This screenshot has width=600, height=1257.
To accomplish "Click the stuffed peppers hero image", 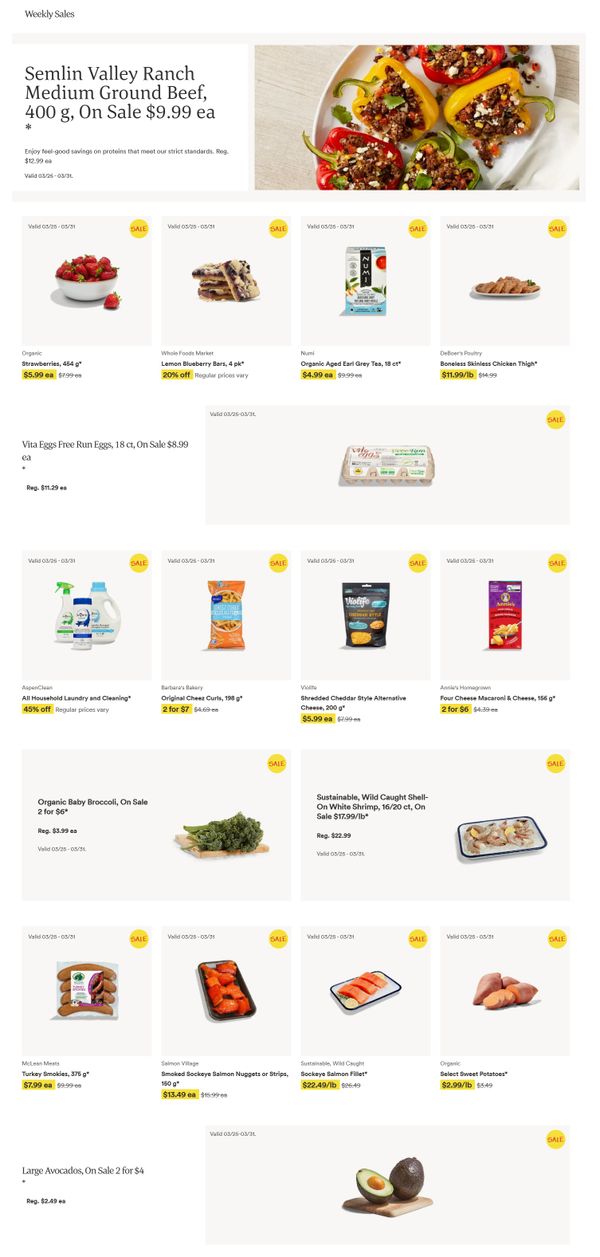I will click(x=416, y=117).
